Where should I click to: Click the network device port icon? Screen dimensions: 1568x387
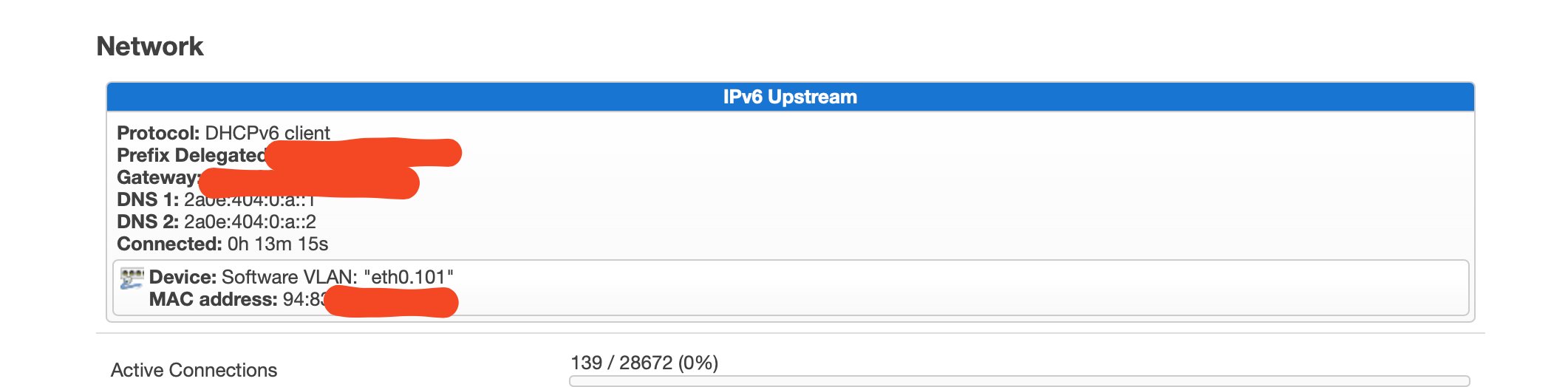tap(132, 278)
